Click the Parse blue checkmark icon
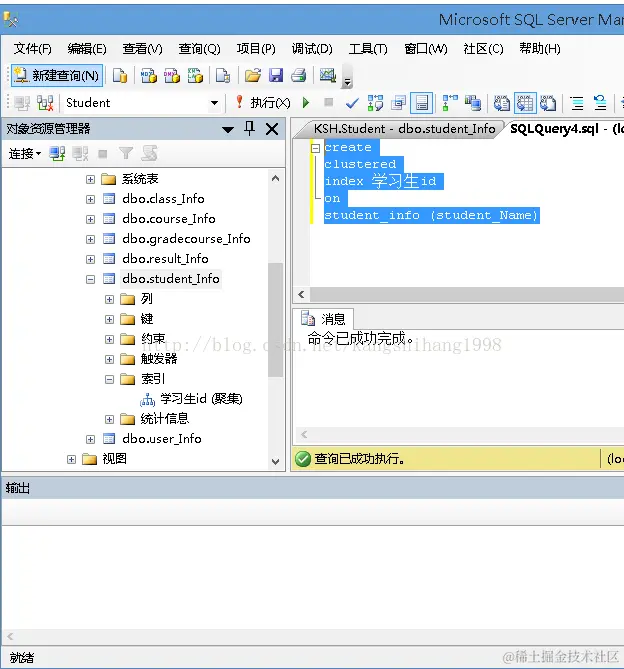Screen dimensions: 624x669 [352, 103]
